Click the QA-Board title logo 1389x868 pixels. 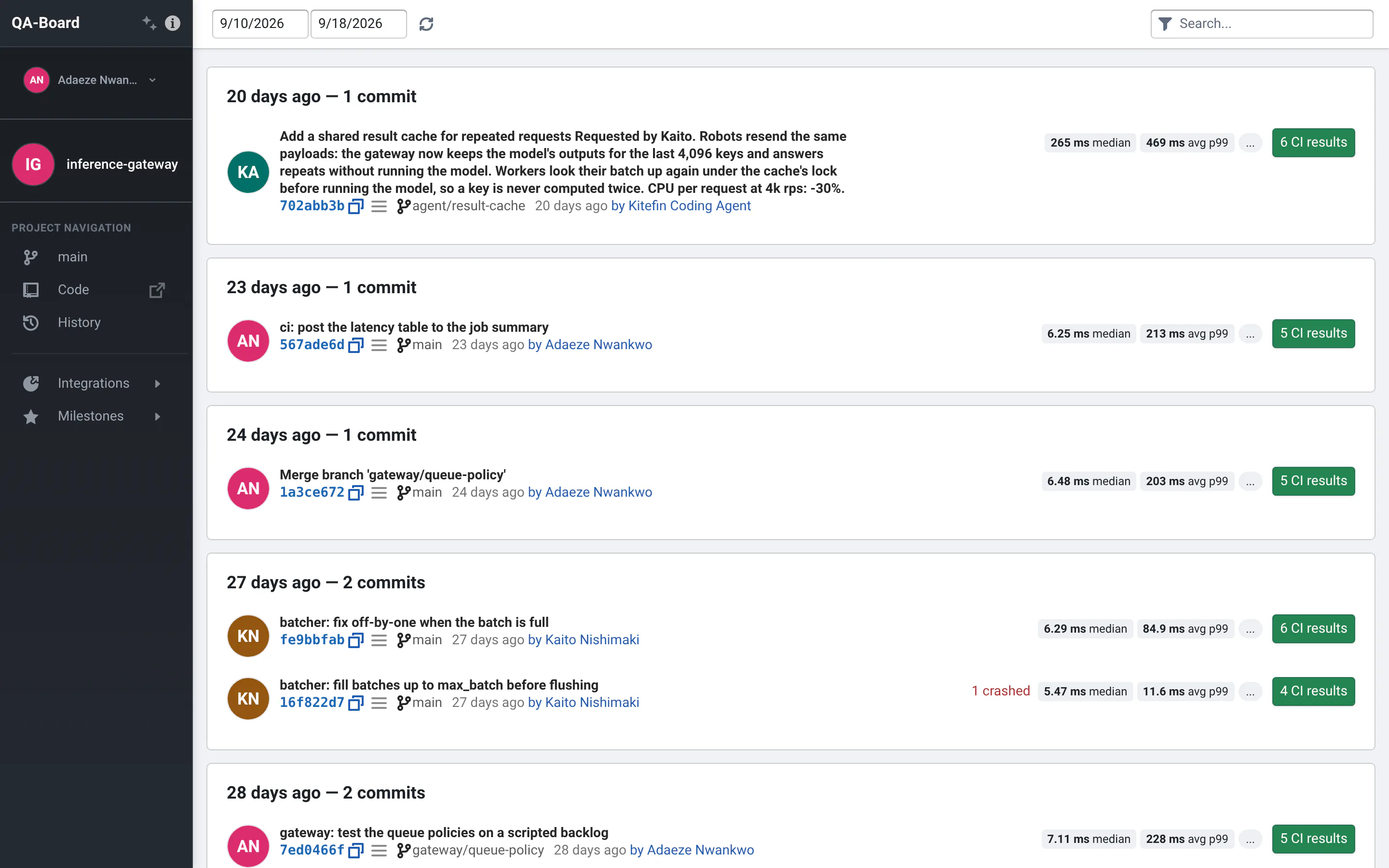coord(45,23)
